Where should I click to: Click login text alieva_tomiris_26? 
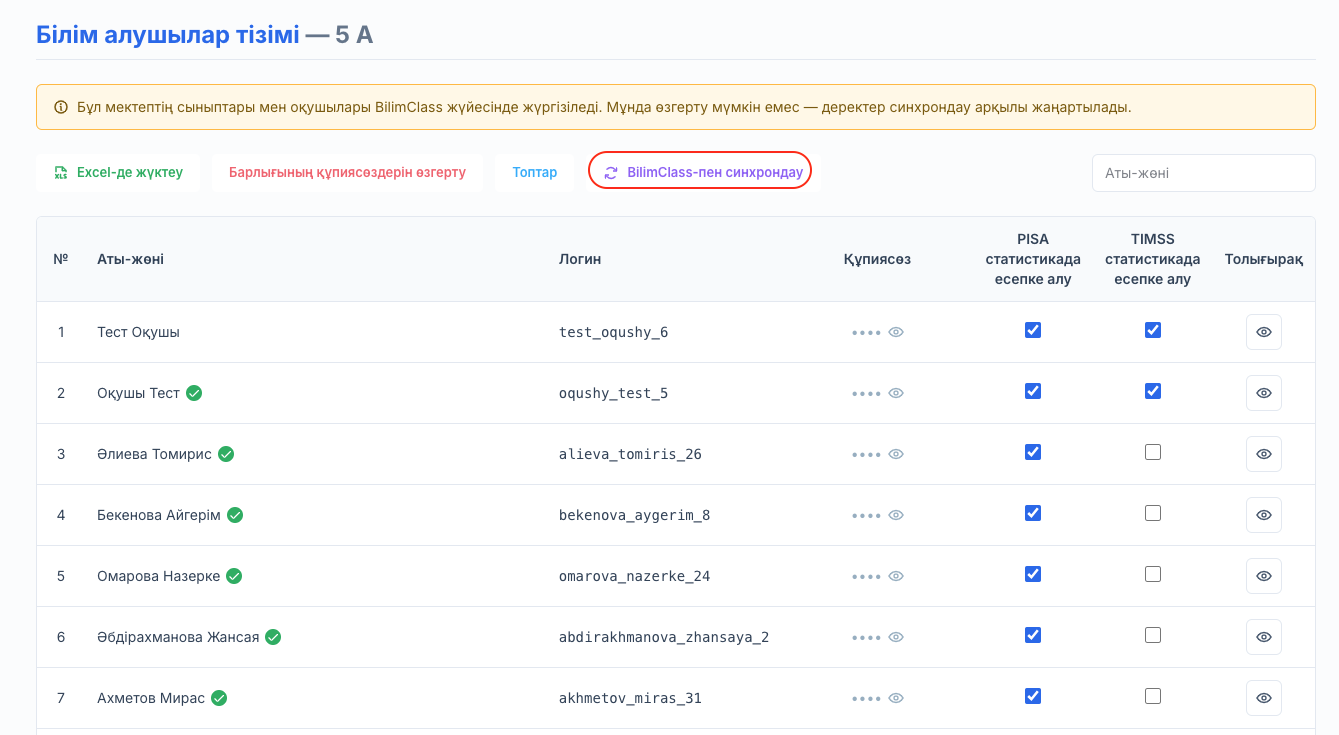pyautogui.click(x=630, y=454)
